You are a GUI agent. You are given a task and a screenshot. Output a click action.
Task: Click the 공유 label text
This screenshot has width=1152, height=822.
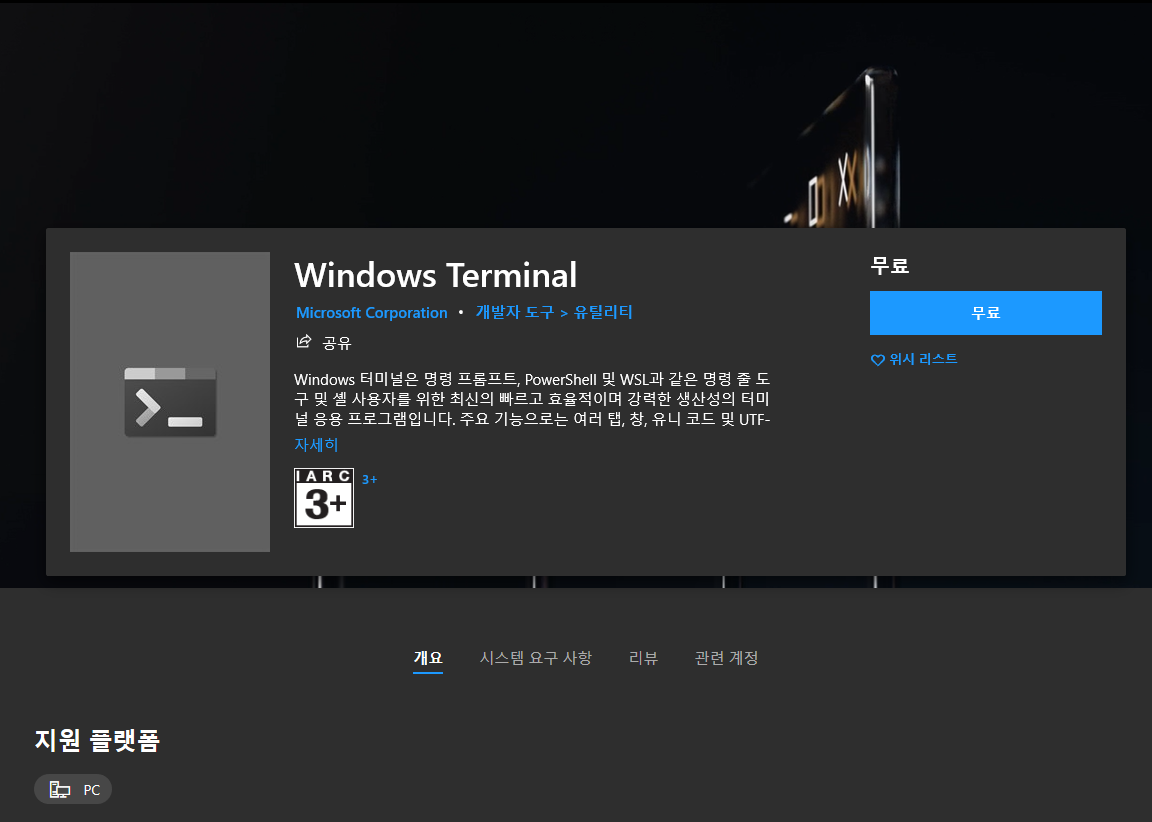tap(337, 343)
